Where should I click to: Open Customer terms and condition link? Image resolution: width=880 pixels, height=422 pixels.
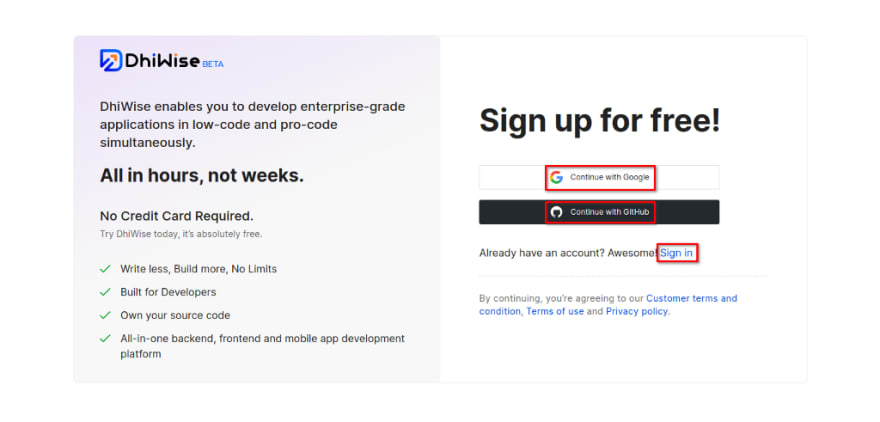[x=608, y=305]
